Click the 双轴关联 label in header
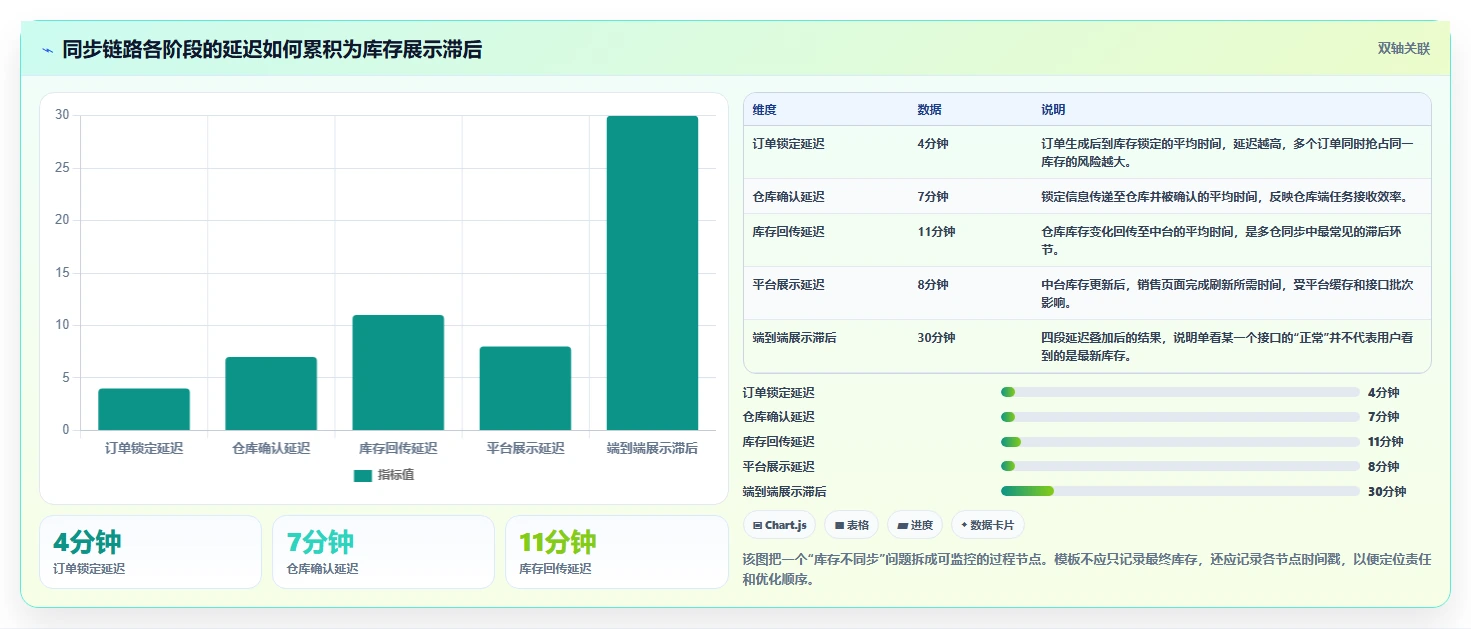The height and width of the screenshot is (629, 1471). pyautogui.click(x=1404, y=49)
